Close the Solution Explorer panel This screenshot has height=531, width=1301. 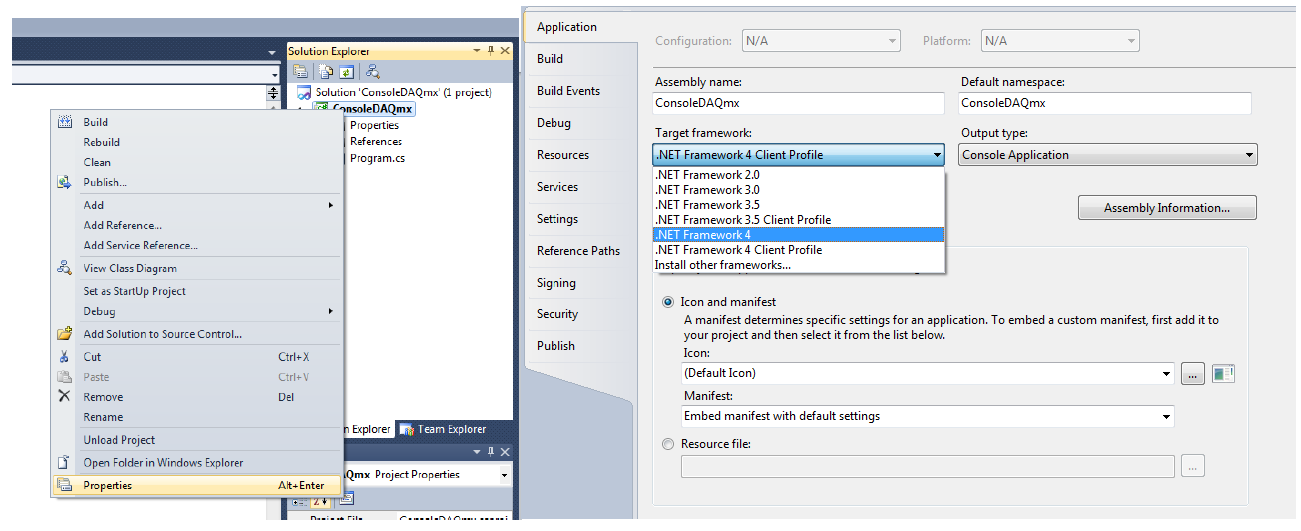[504, 50]
